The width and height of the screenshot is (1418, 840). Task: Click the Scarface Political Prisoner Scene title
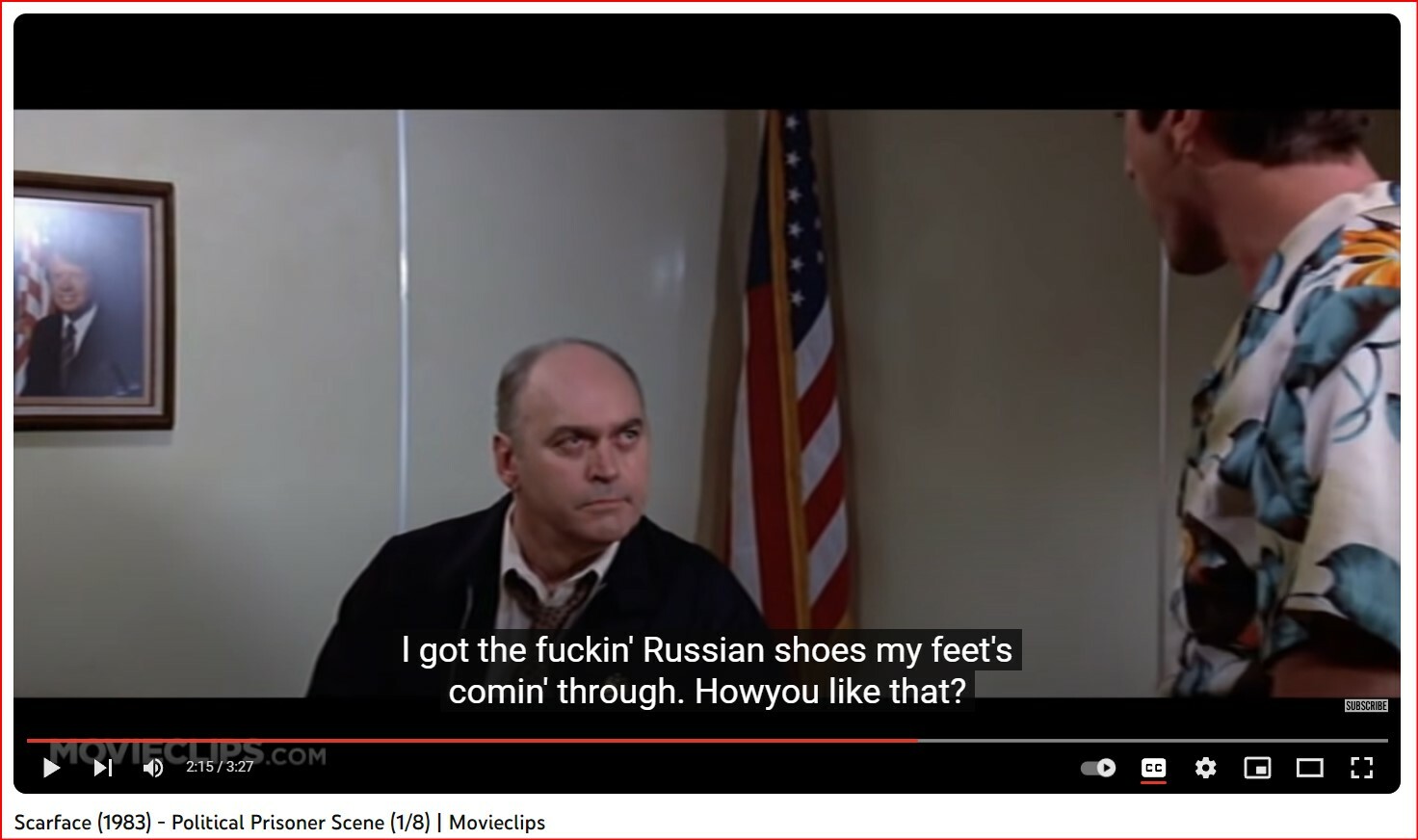point(279,823)
